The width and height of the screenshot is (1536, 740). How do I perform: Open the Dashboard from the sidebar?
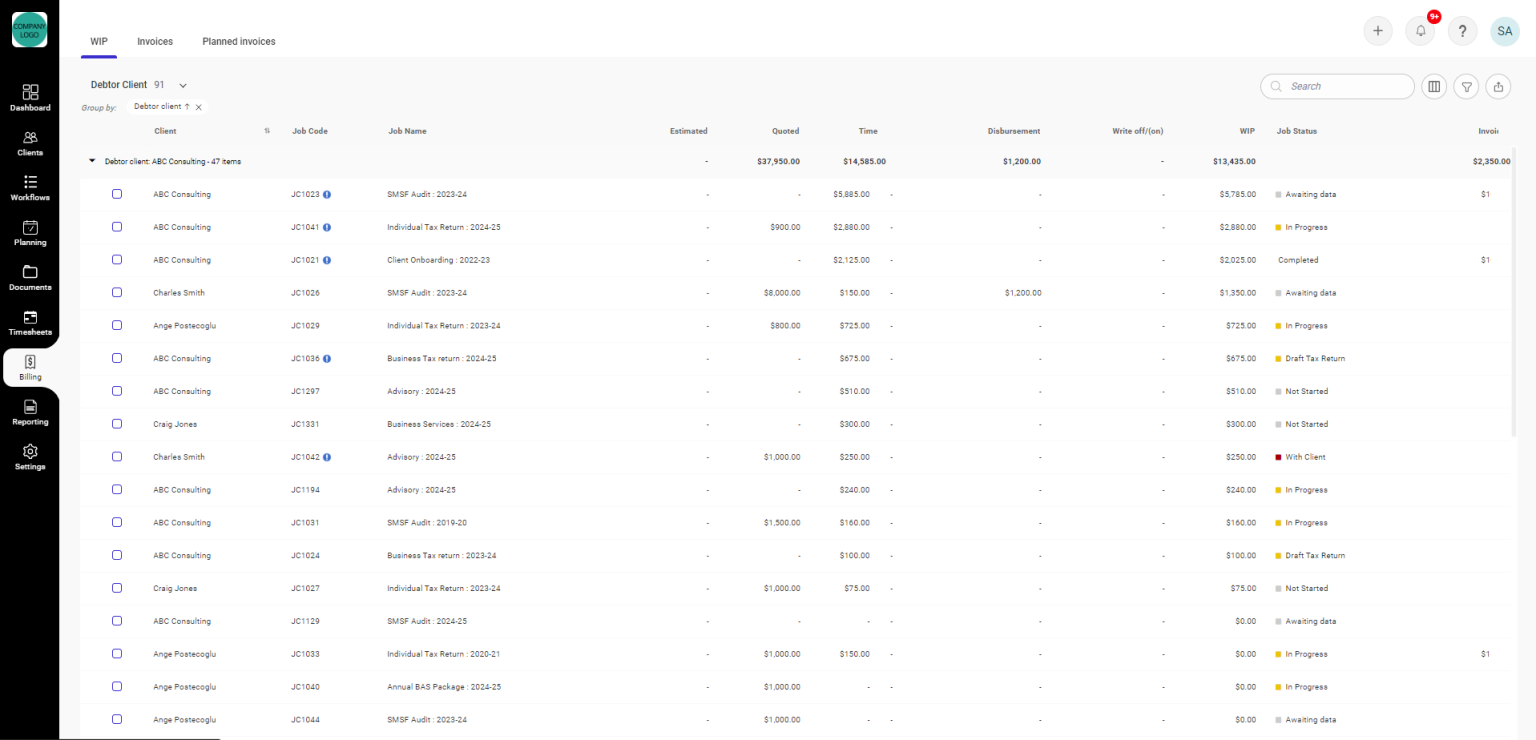(x=30, y=97)
